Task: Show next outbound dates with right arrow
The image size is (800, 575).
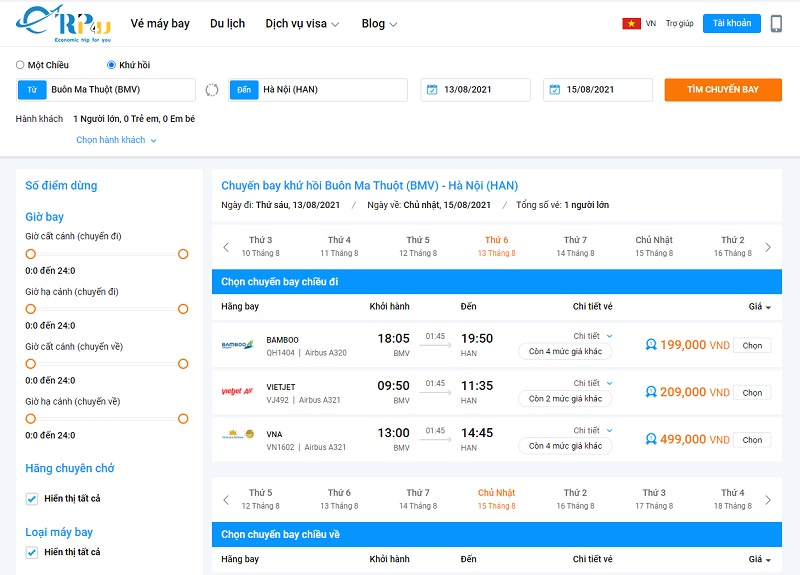Action: click(768, 247)
